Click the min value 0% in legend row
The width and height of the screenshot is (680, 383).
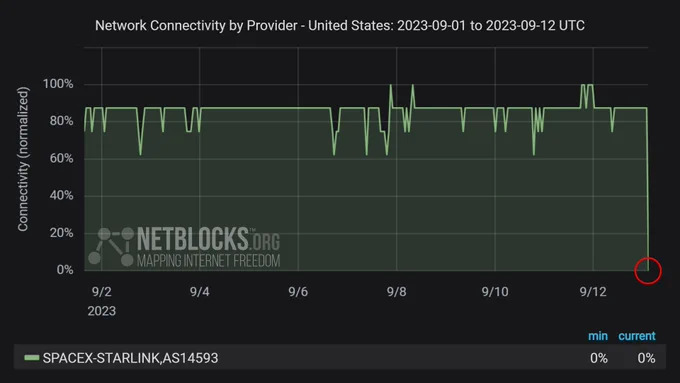pos(598,358)
